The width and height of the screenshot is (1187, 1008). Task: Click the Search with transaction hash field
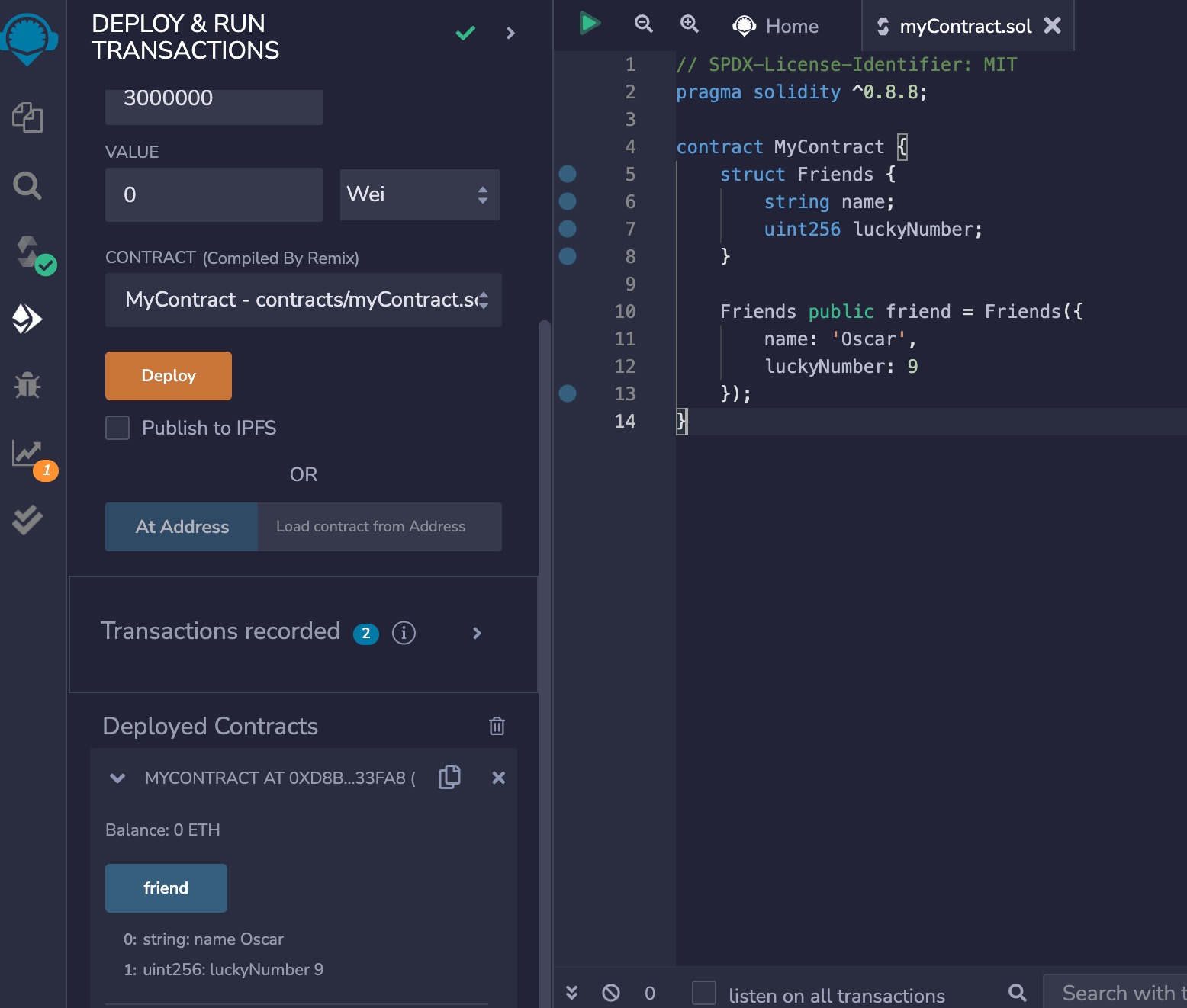tap(1115, 992)
